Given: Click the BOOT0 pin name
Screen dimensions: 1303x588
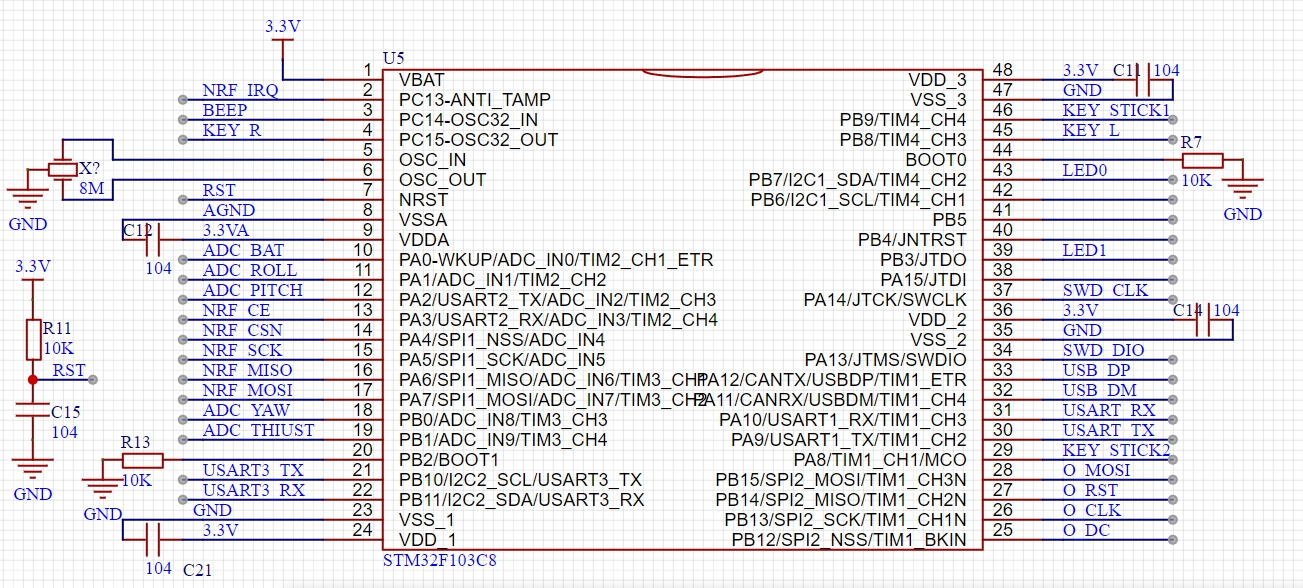Looking at the screenshot, I should [x=936, y=160].
